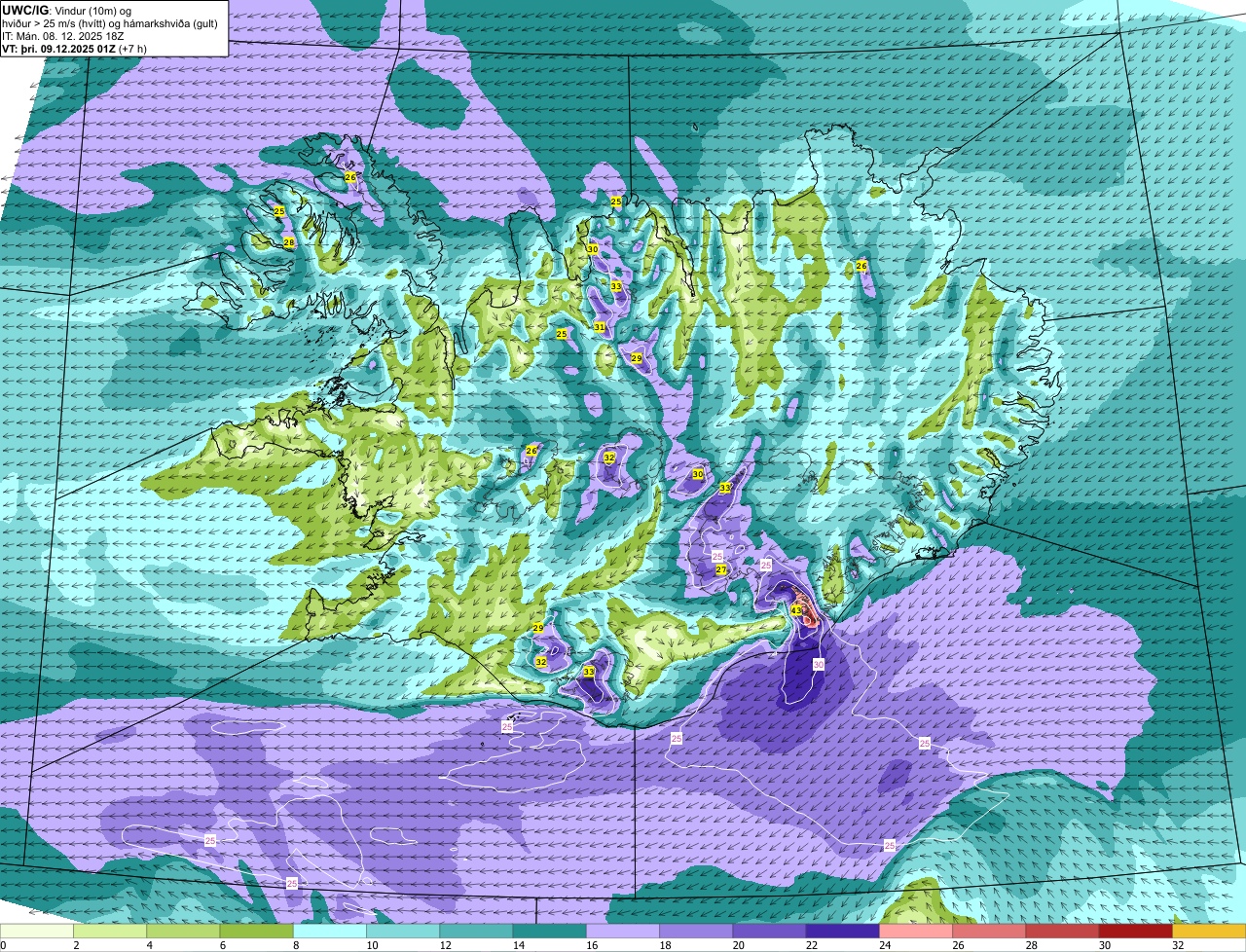The height and width of the screenshot is (952, 1246).
Task: Pick the teal legend swatch between 12 and 14
Action: click(x=476, y=931)
